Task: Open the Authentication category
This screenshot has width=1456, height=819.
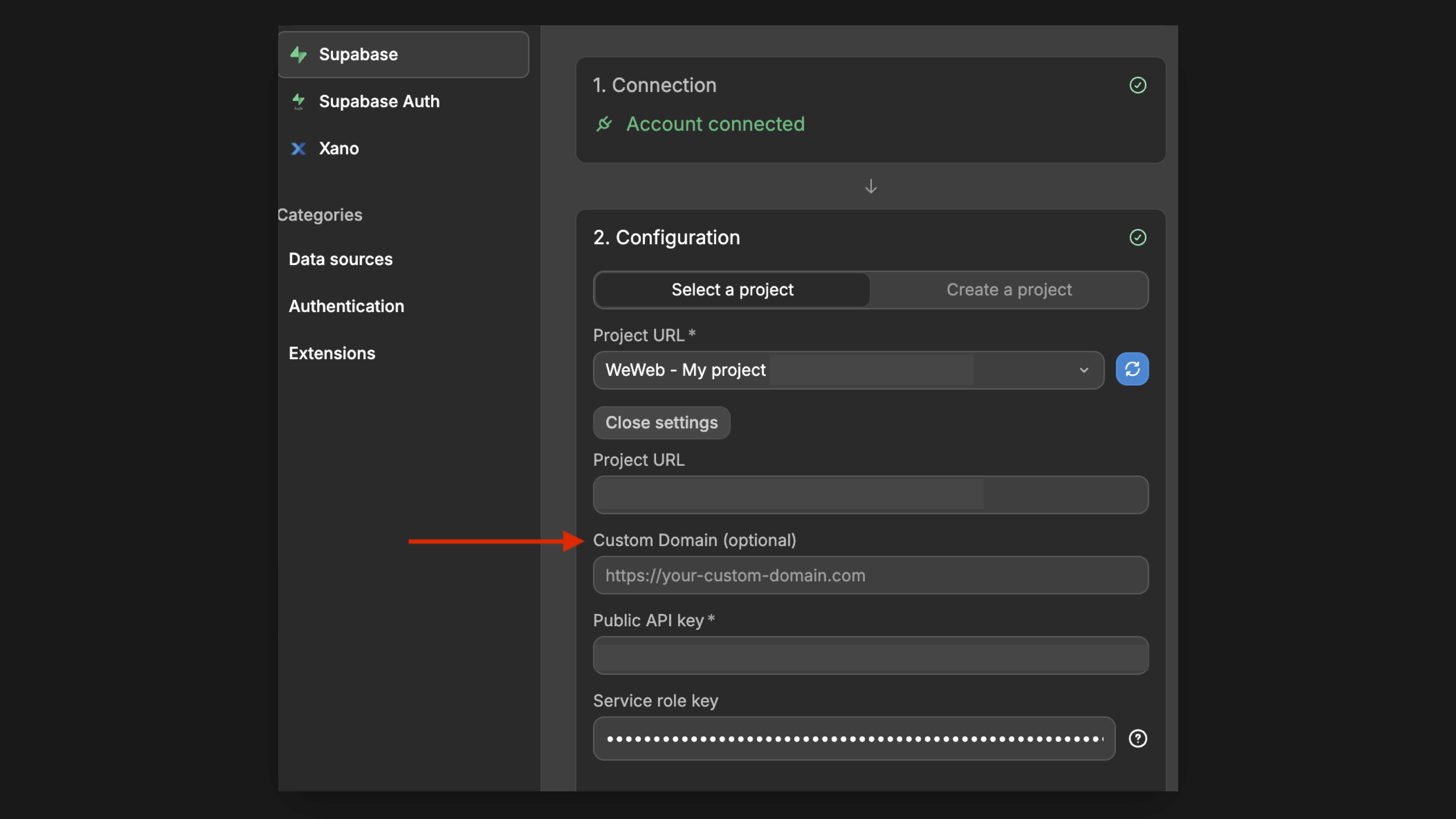Action: click(x=346, y=306)
